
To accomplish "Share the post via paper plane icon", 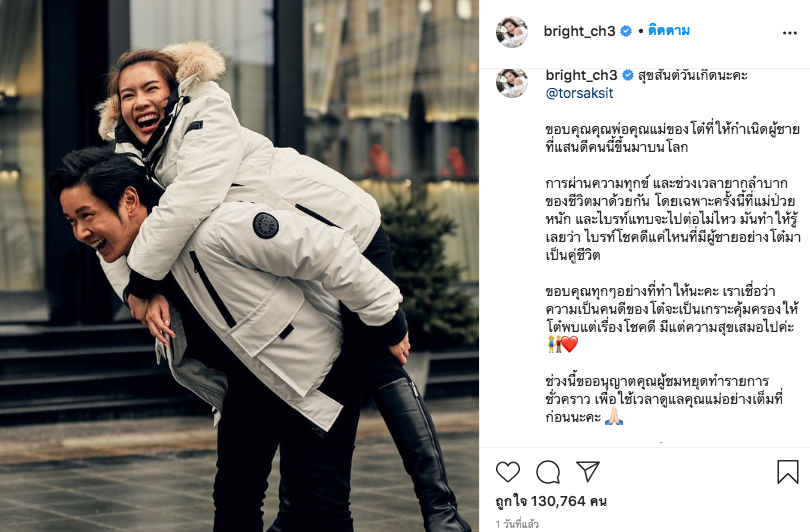I will [x=588, y=471].
